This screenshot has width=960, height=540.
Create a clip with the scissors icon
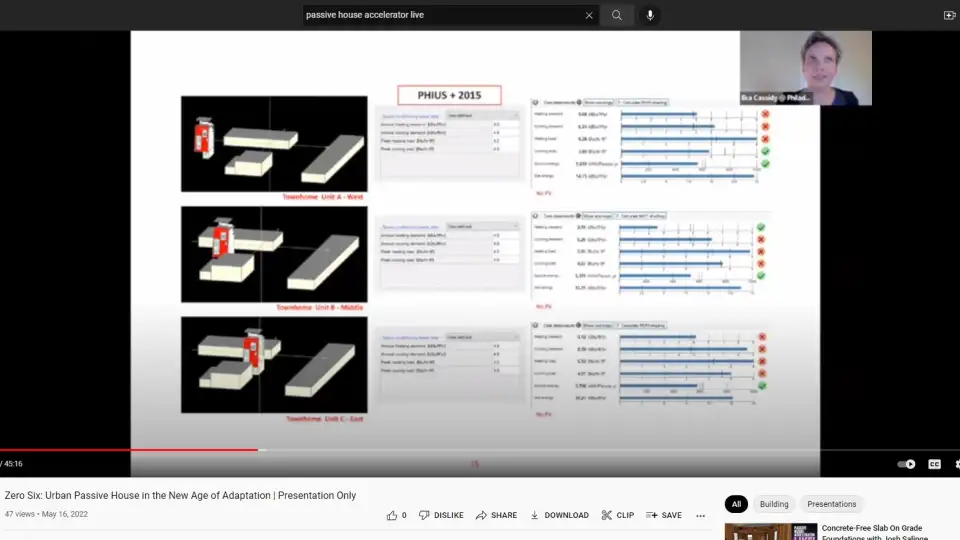617,515
